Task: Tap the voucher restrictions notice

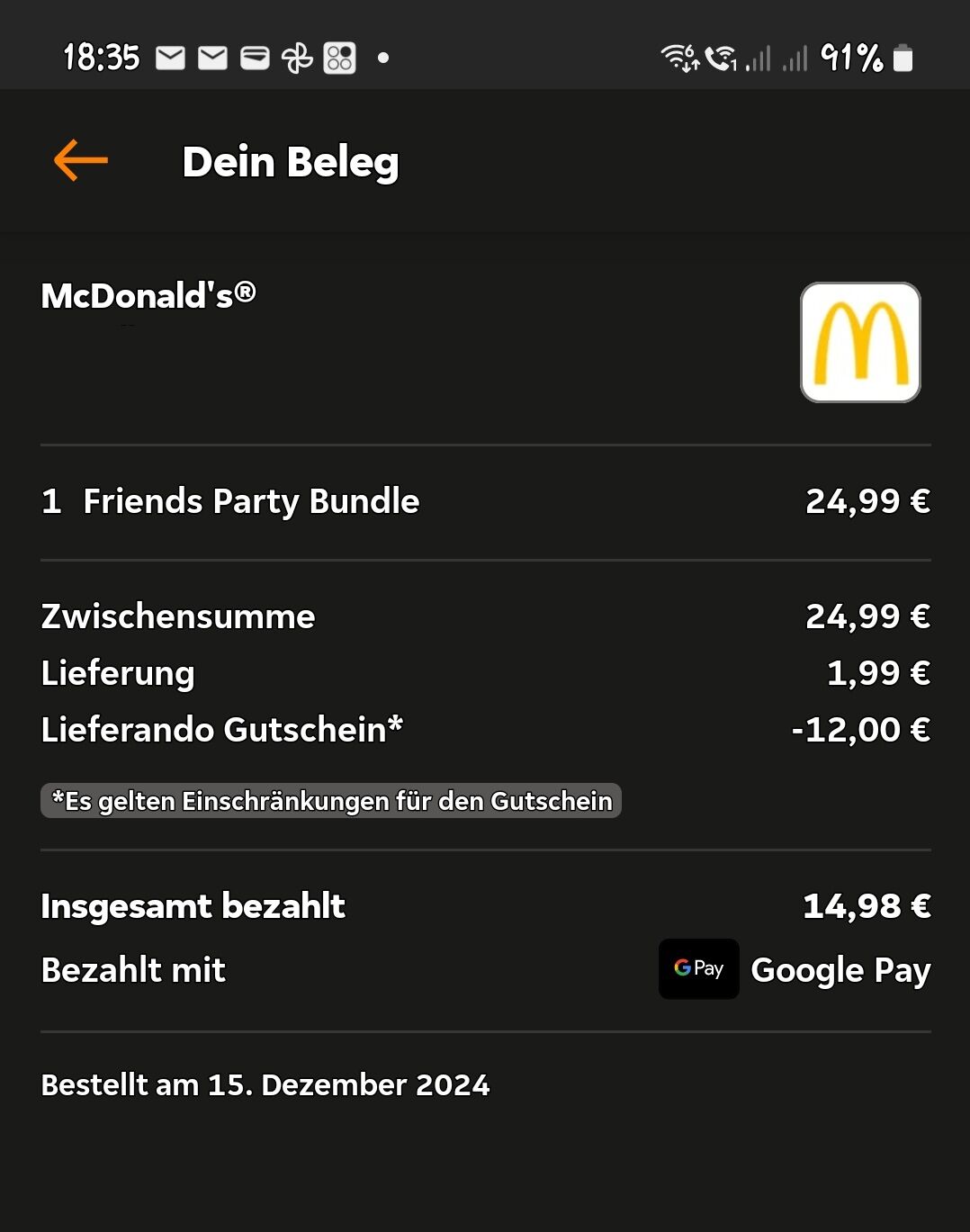Action: point(331,801)
